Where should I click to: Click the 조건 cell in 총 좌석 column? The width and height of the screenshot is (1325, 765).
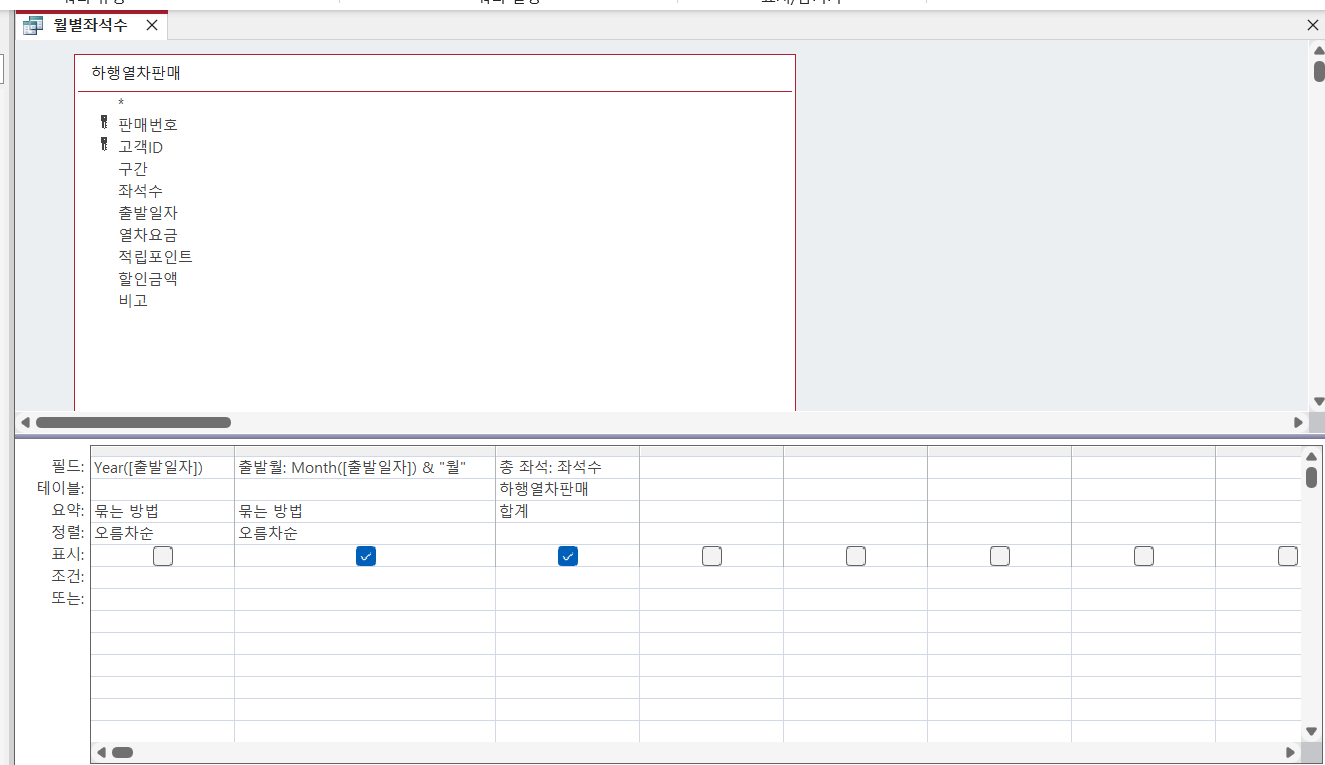click(x=566, y=577)
